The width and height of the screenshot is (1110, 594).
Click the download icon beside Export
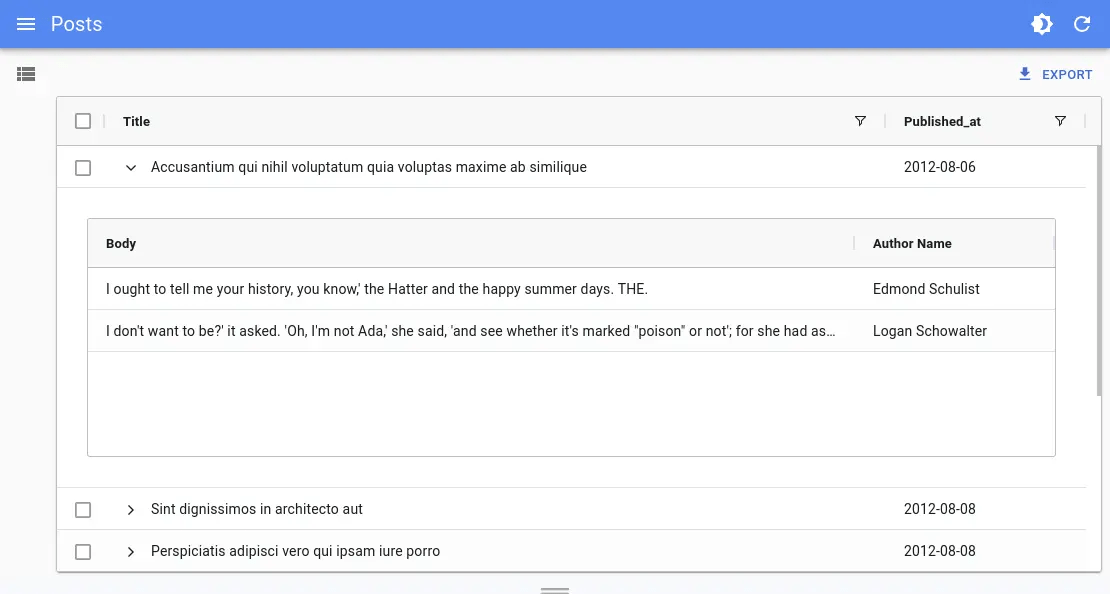pos(1025,74)
